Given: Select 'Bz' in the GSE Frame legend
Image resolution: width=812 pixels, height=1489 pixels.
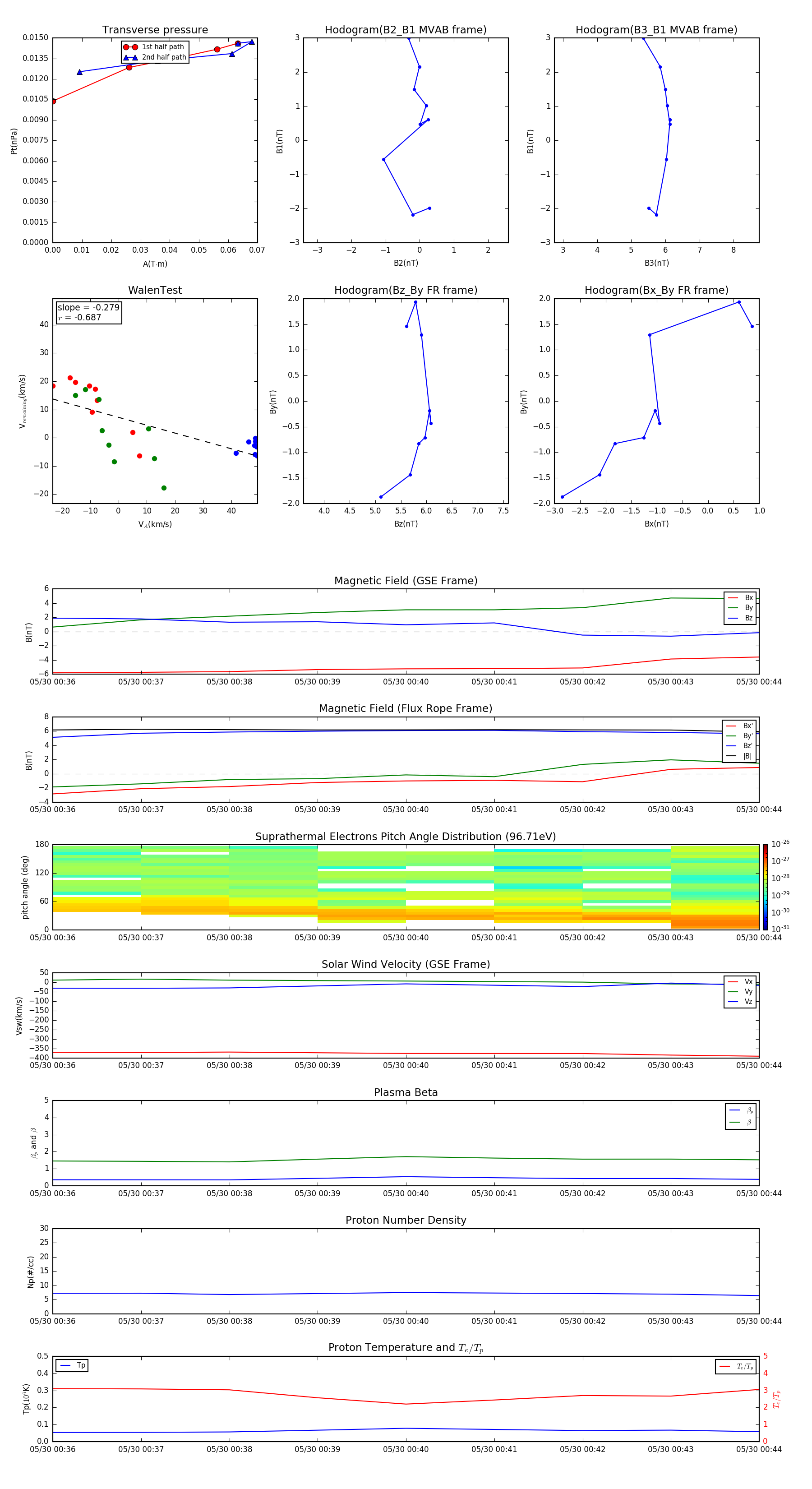Looking at the screenshot, I should pos(740,618).
